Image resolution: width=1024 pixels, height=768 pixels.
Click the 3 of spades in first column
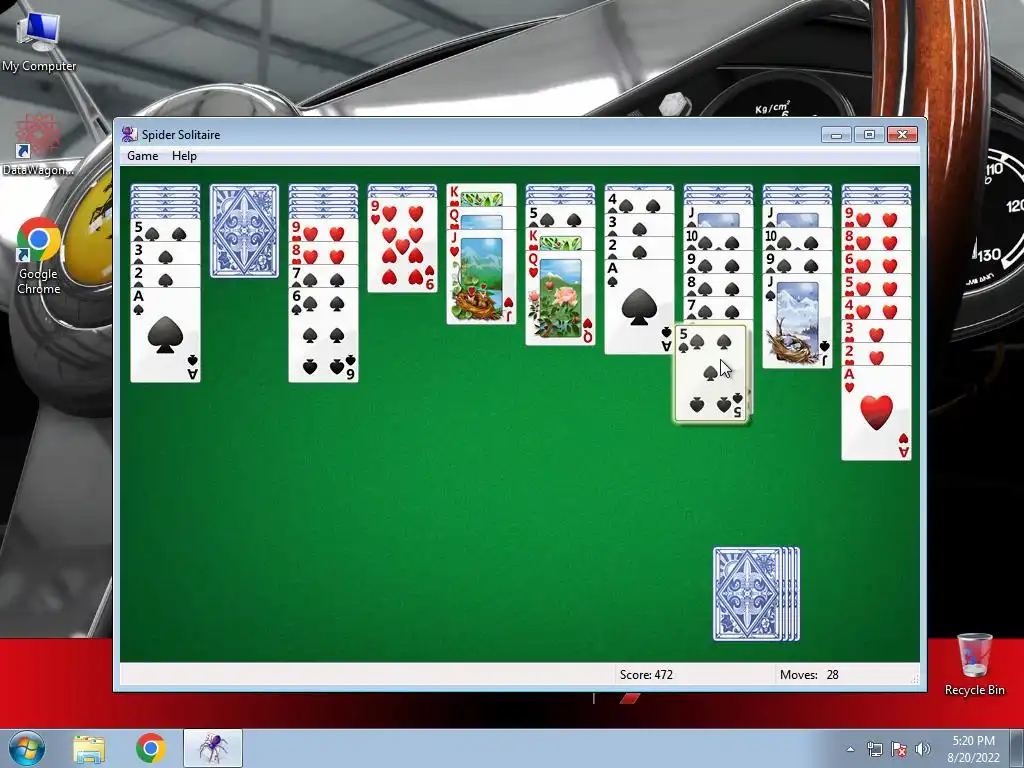(x=165, y=253)
